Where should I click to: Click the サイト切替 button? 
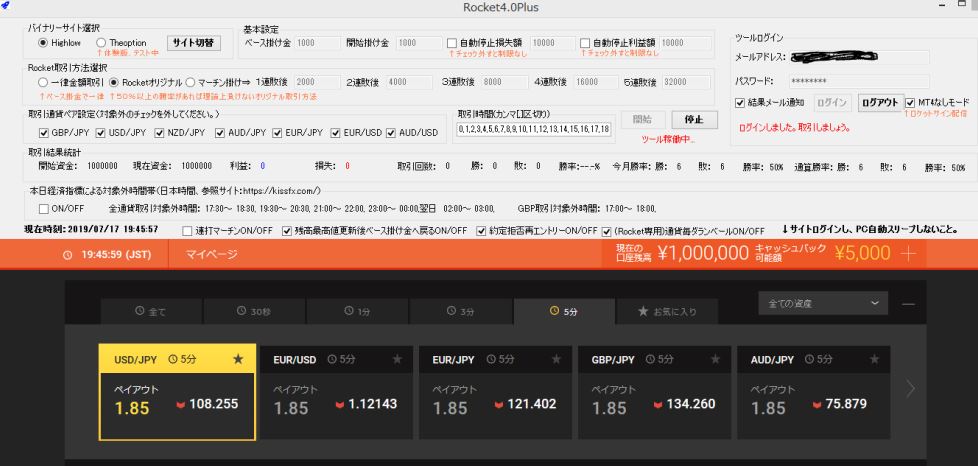[x=193, y=43]
